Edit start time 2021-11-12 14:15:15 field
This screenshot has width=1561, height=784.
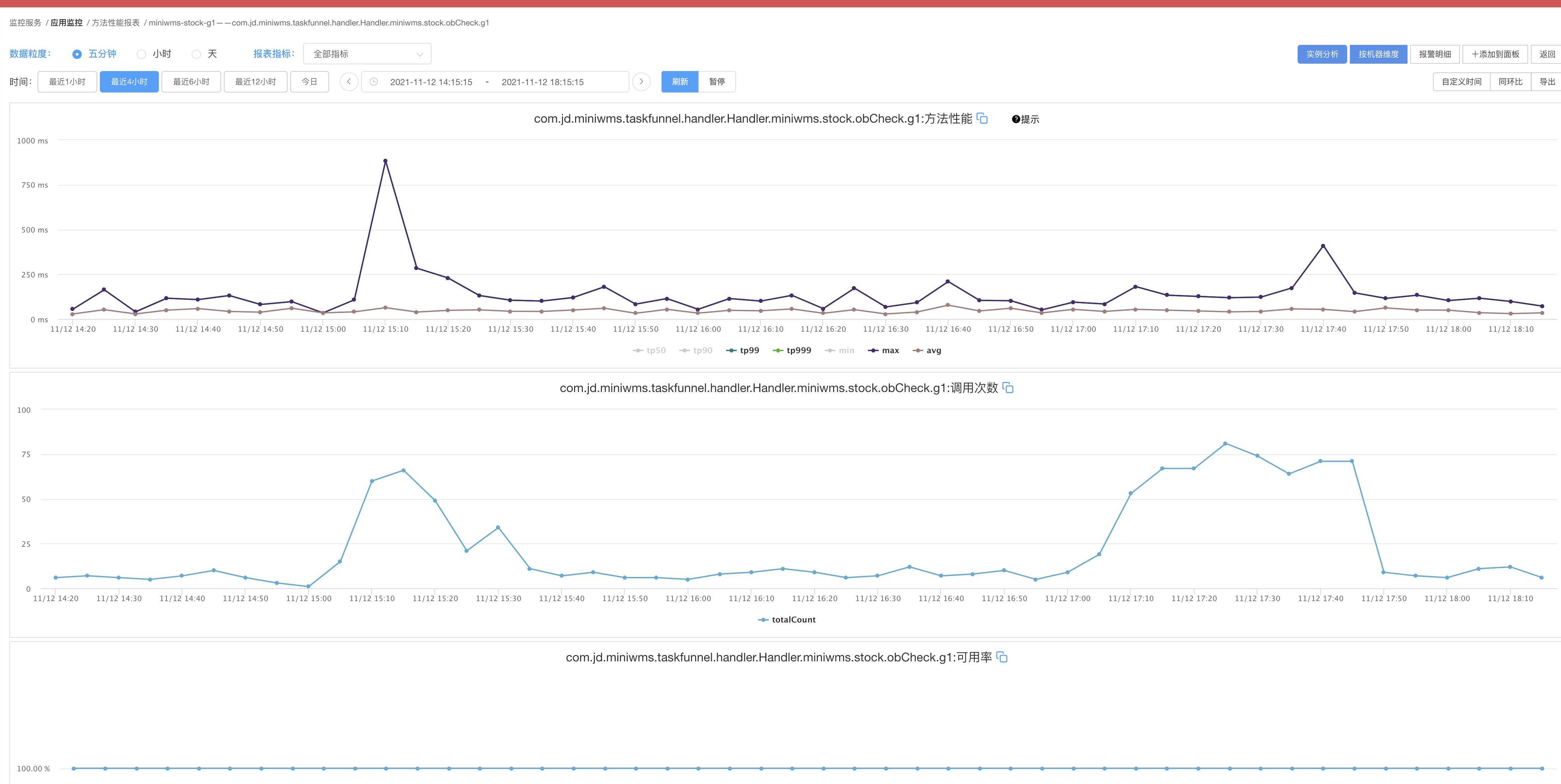coord(431,82)
